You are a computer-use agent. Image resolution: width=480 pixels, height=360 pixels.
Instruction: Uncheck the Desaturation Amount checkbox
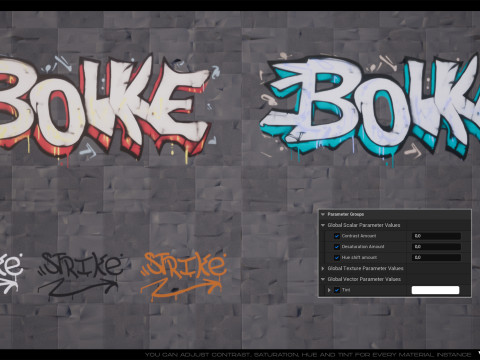tap(337, 247)
